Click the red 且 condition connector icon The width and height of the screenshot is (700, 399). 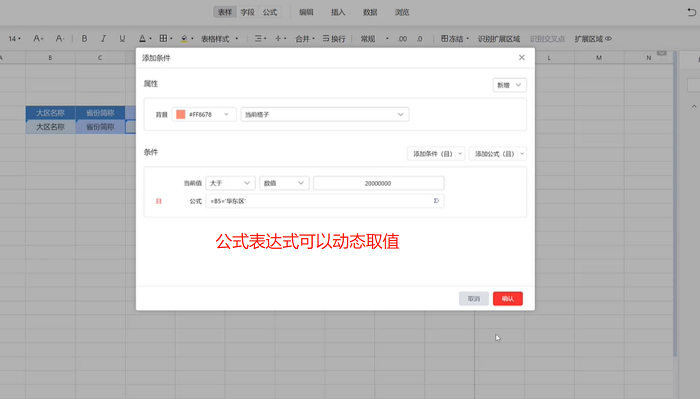click(158, 201)
